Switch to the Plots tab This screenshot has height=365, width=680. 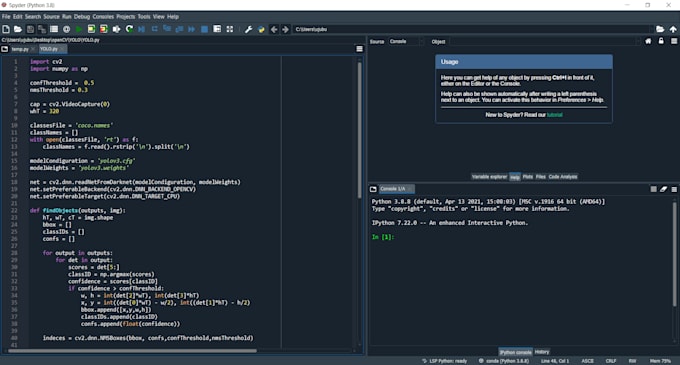pos(527,176)
